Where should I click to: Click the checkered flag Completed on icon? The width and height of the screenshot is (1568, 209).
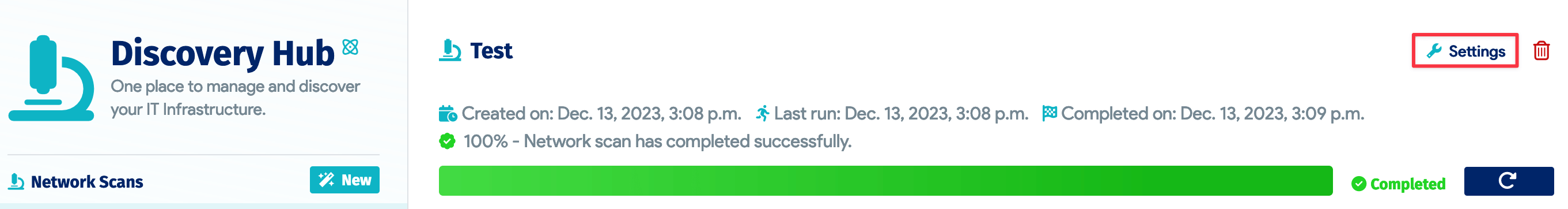[x=1050, y=113]
